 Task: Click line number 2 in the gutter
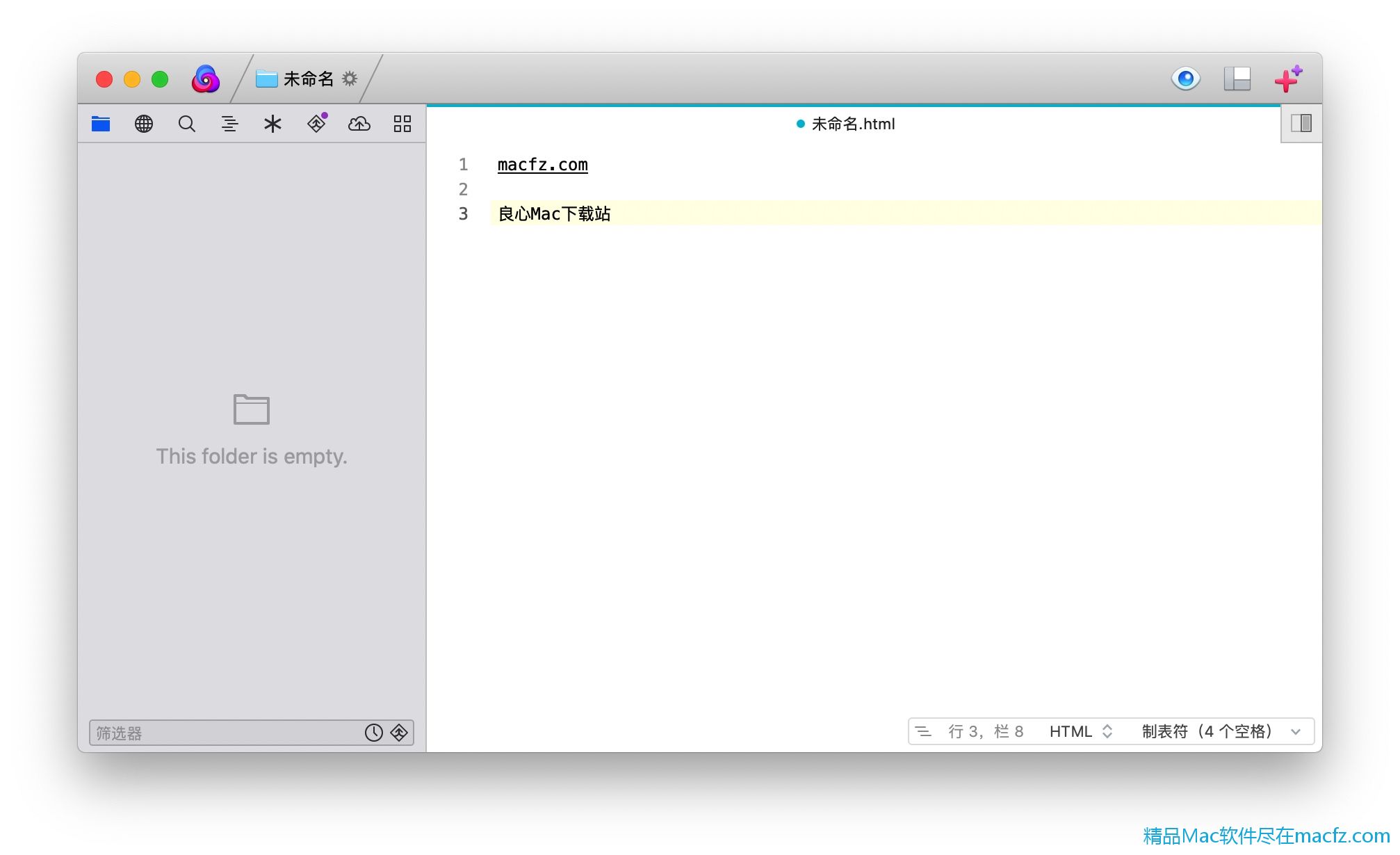[x=463, y=189]
